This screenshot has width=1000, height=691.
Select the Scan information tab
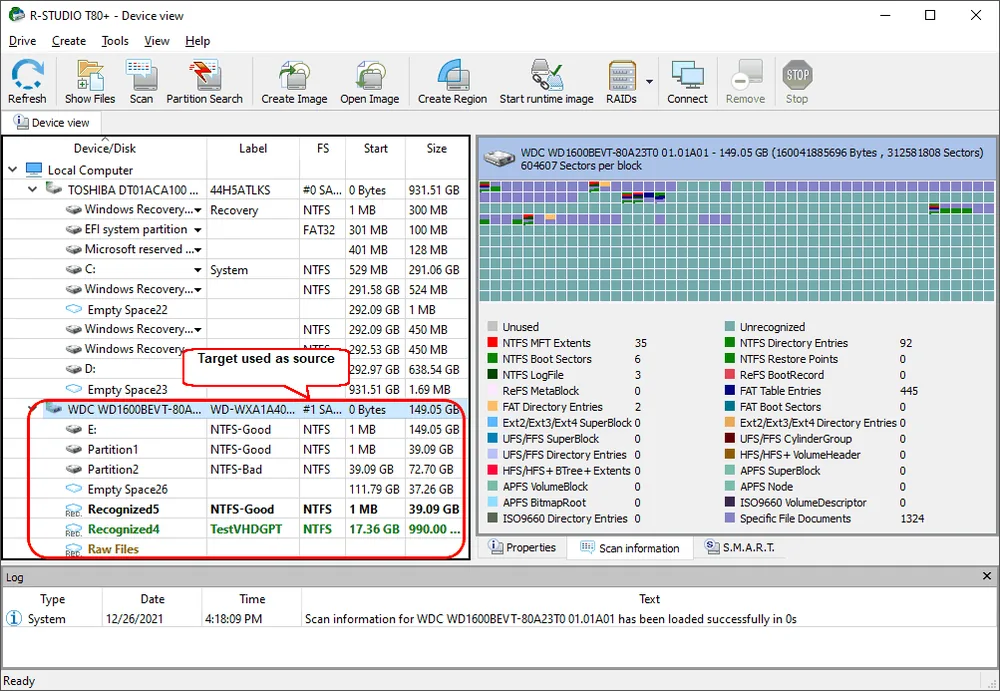pyautogui.click(x=630, y=548)
